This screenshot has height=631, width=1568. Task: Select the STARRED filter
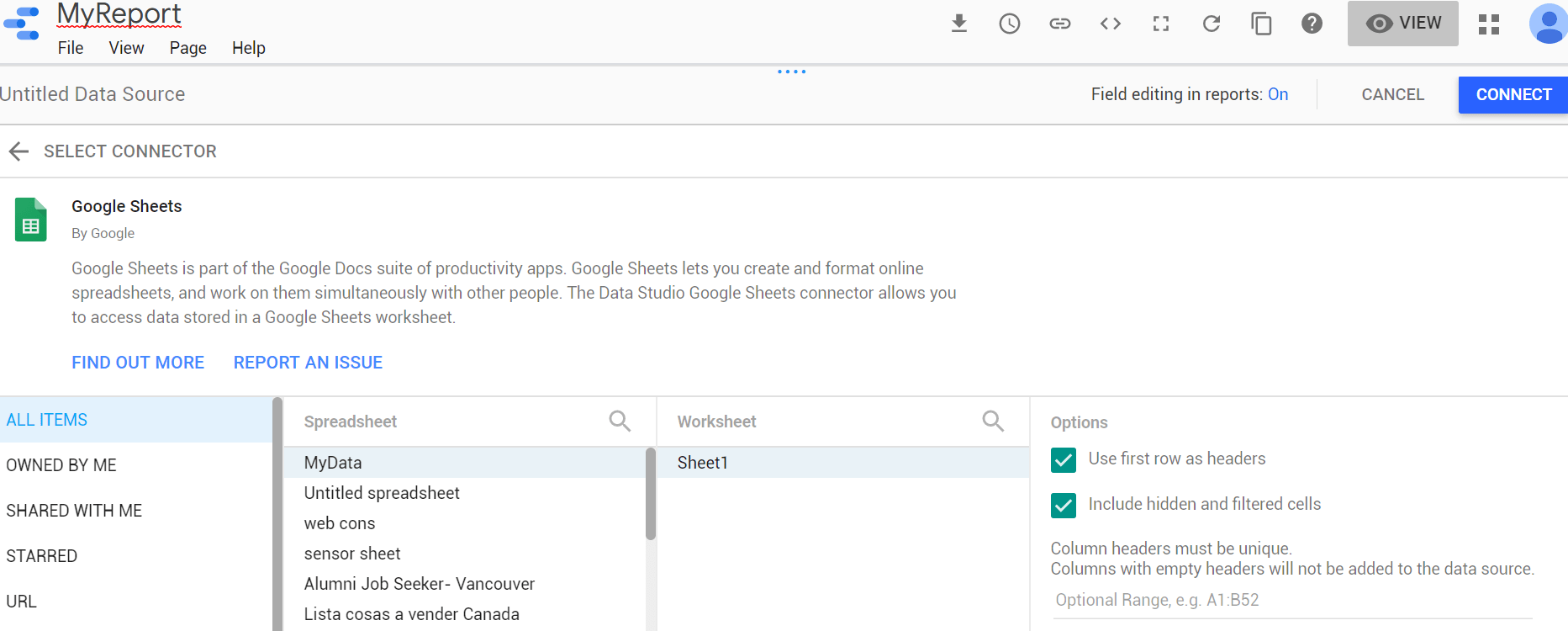coord(136,556)
